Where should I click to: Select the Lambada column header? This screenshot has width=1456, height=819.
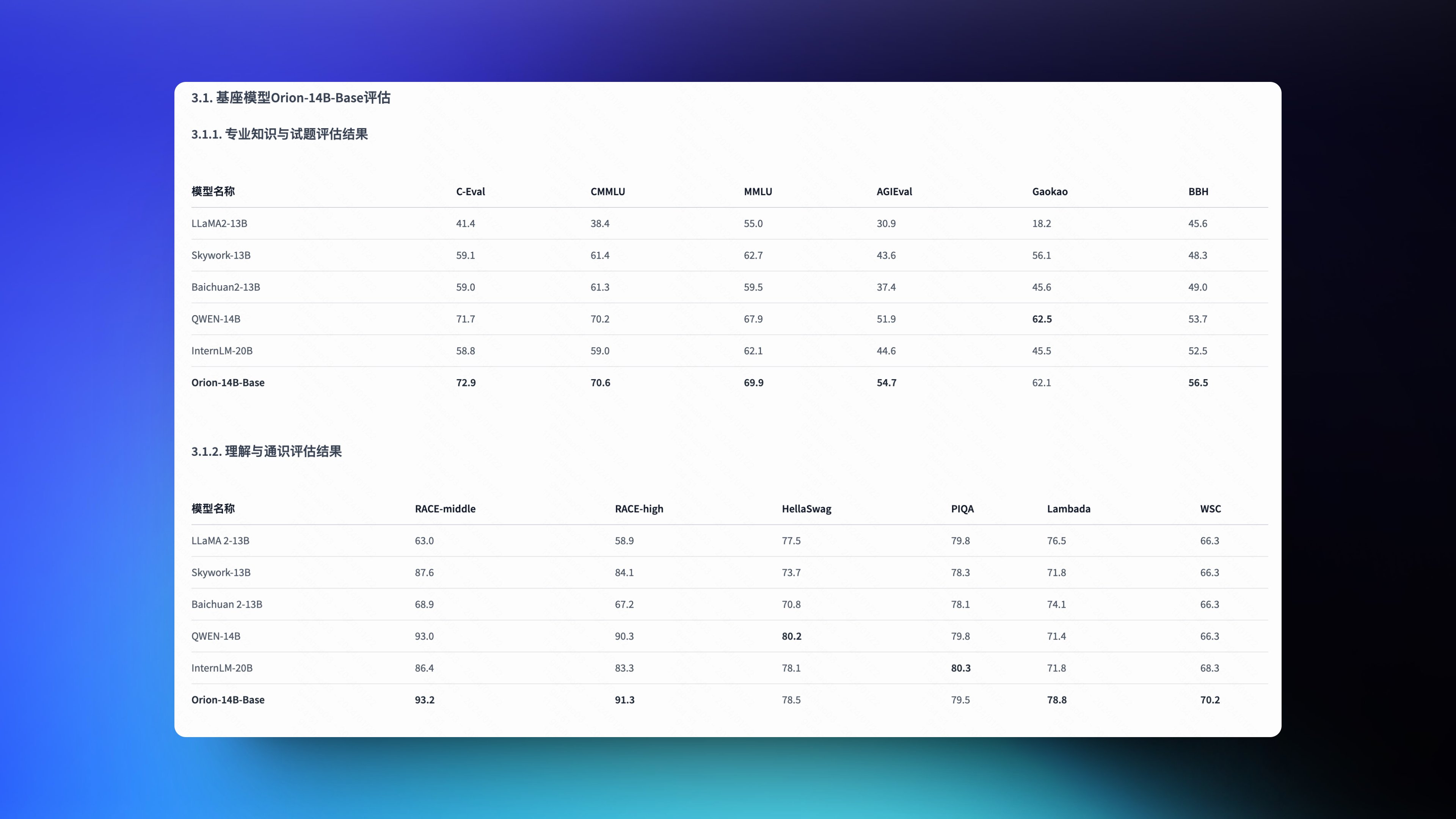pos(1068,509)
